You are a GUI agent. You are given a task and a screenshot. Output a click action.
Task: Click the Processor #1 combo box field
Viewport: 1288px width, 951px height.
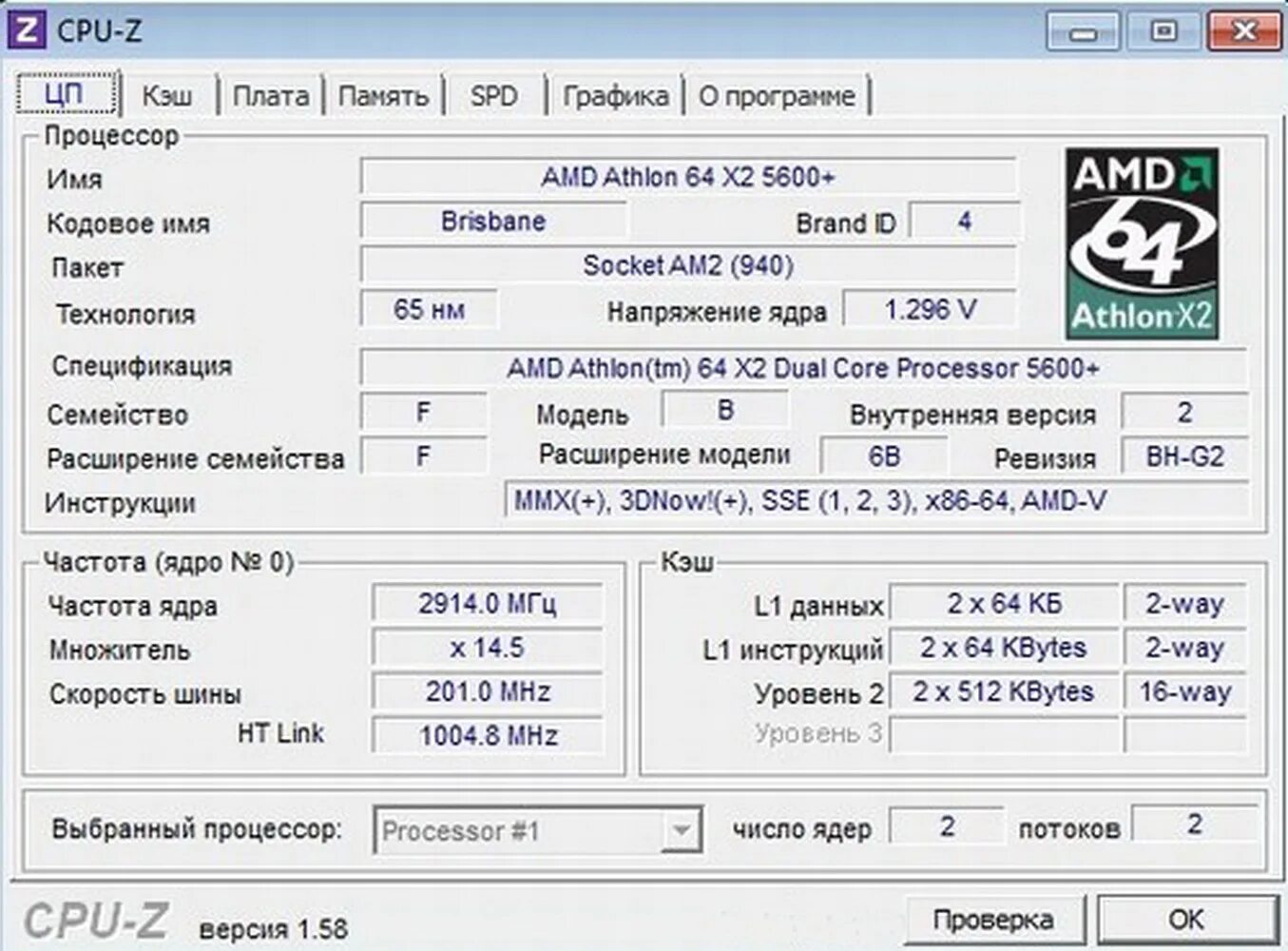(538, 830)
